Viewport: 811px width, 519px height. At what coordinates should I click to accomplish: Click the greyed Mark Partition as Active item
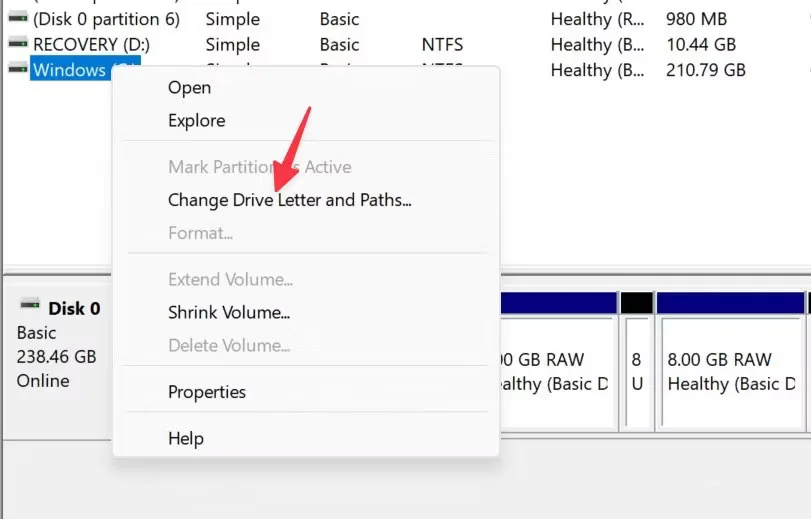pos(260,167)
